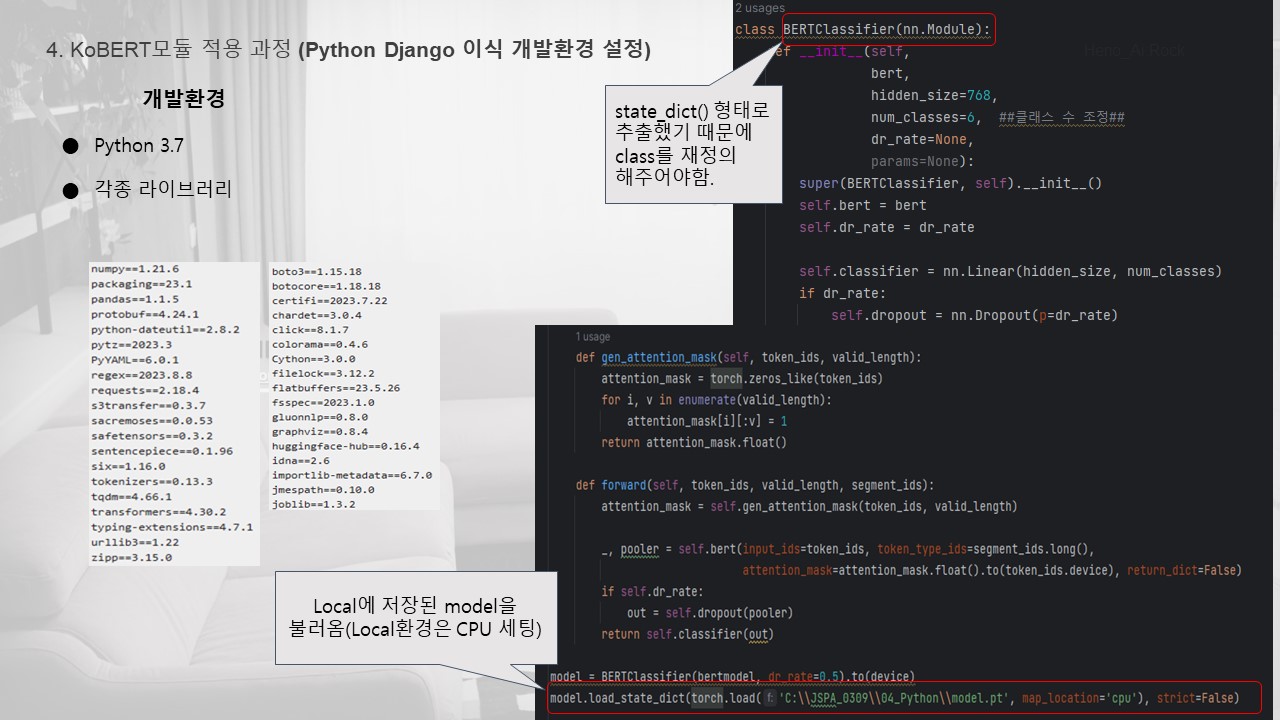Select the huggingface-hub==0.16.4 line
The height and width of the screenshot is (720, 1280).
(x=346, y=446)
